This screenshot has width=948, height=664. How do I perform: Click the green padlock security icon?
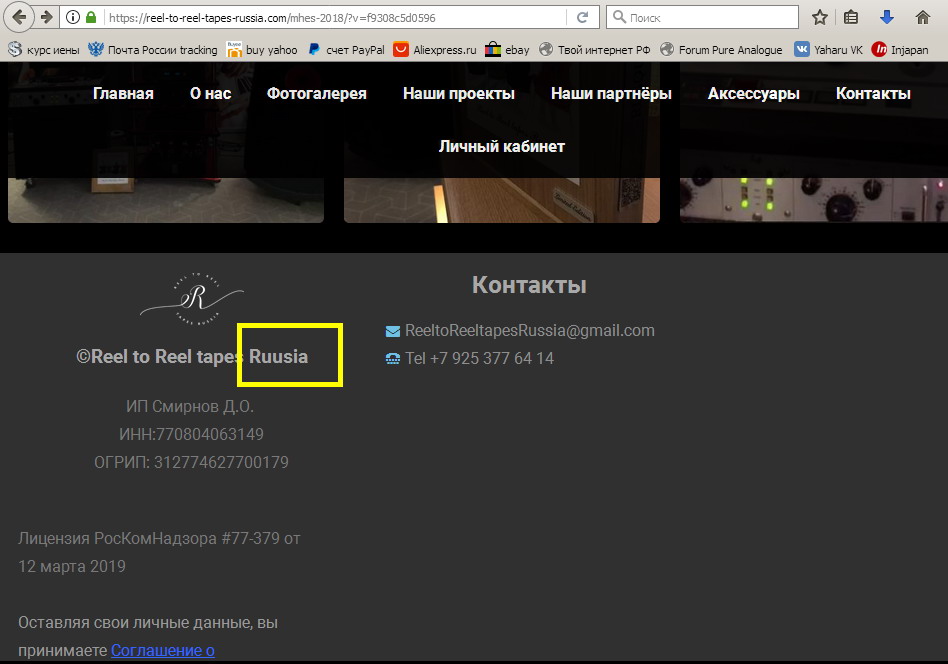(x=91, y=18)
